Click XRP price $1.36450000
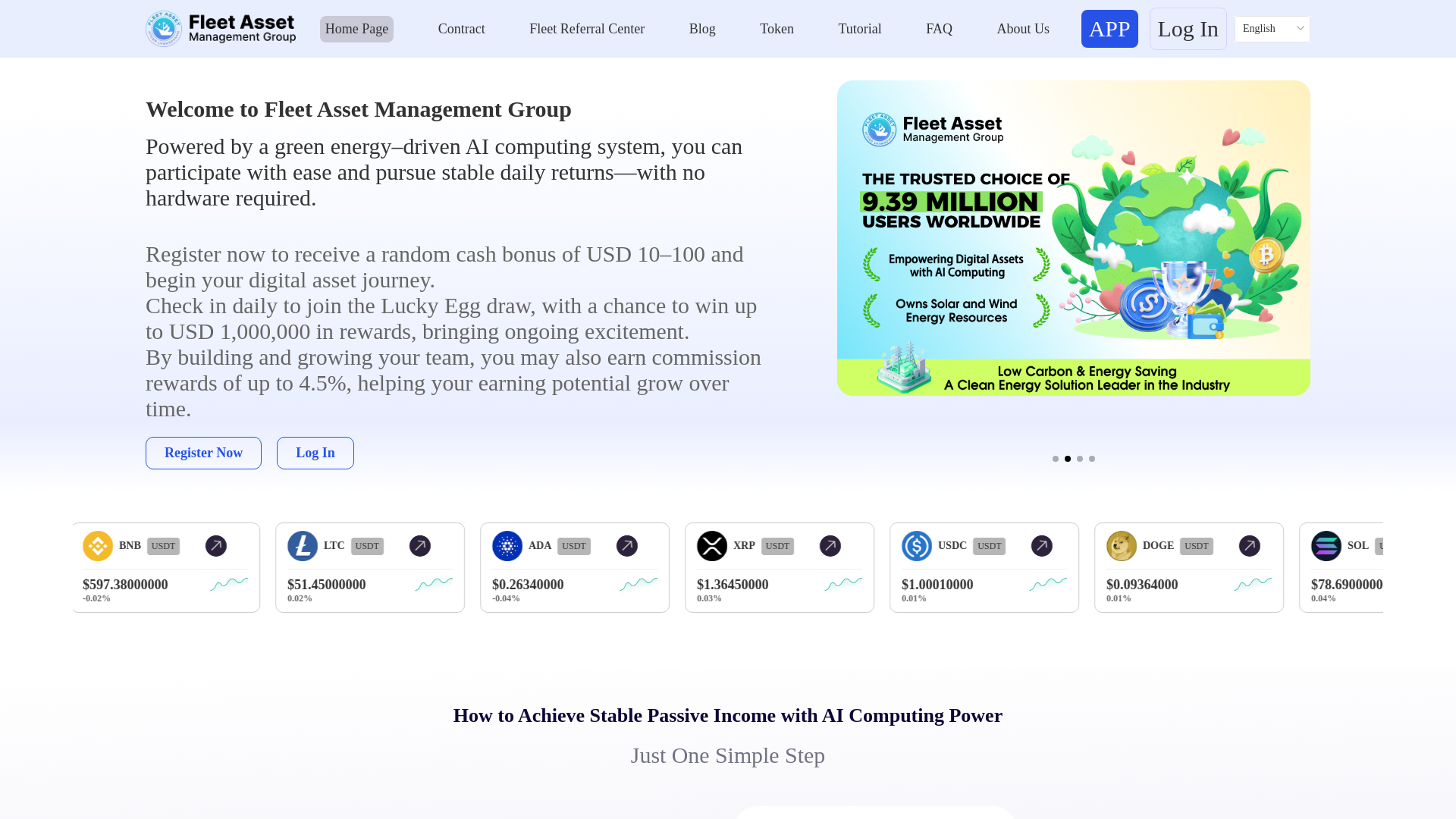 [733, 585]
